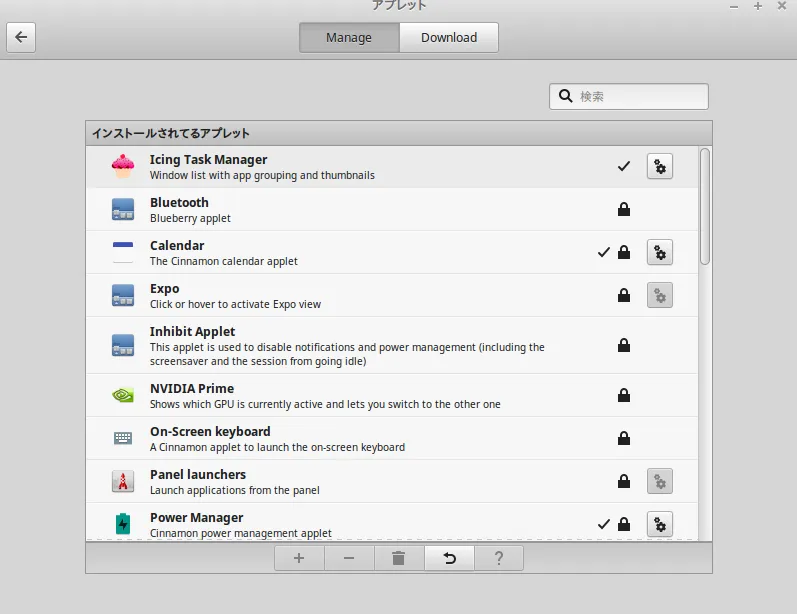Select the Icing Task Manager title
The image size is (797, 614).
point(208,160)
